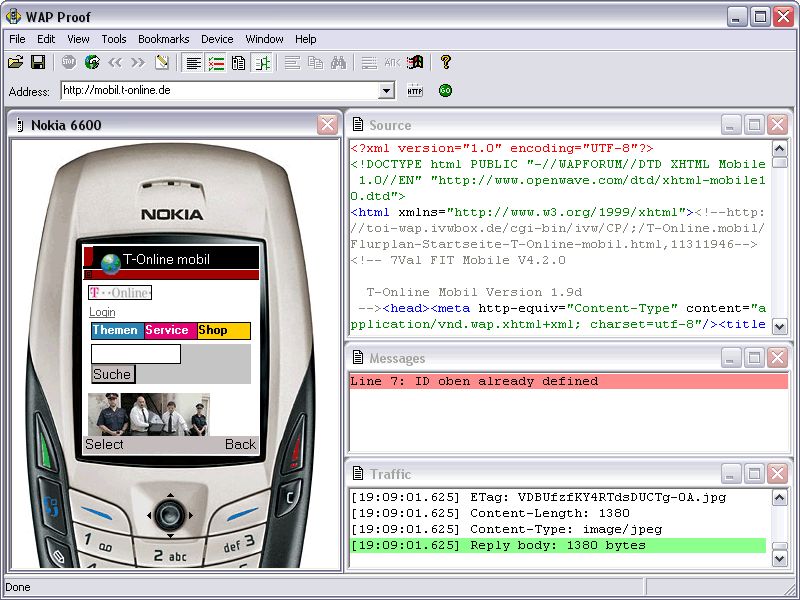Open the Device menu
Screen dimensions: 800x600
[x=217, y=39]
